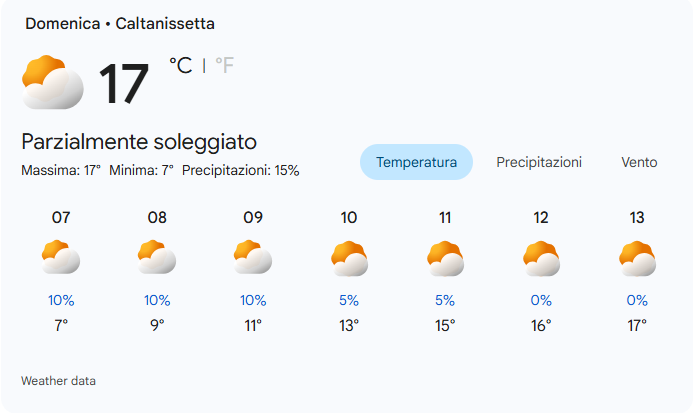Click the 0% precipitation under 12
The image size is (696, 413).
(541, 300)
